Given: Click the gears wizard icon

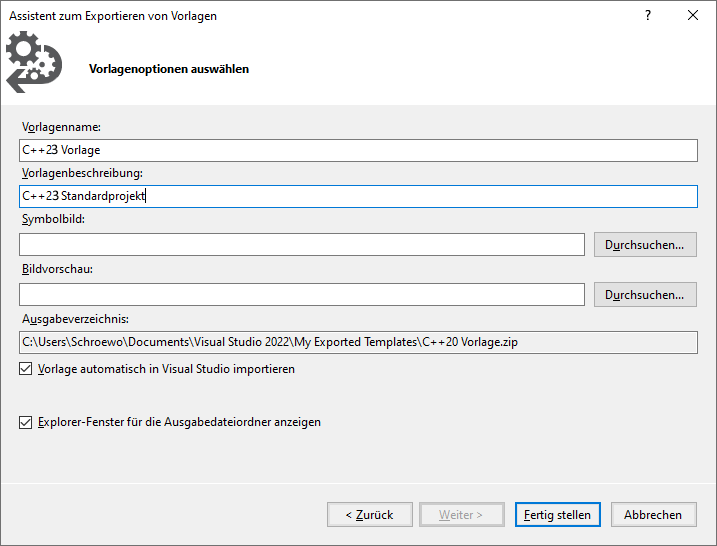Looking at the screenshot, I should coord(34,62).
